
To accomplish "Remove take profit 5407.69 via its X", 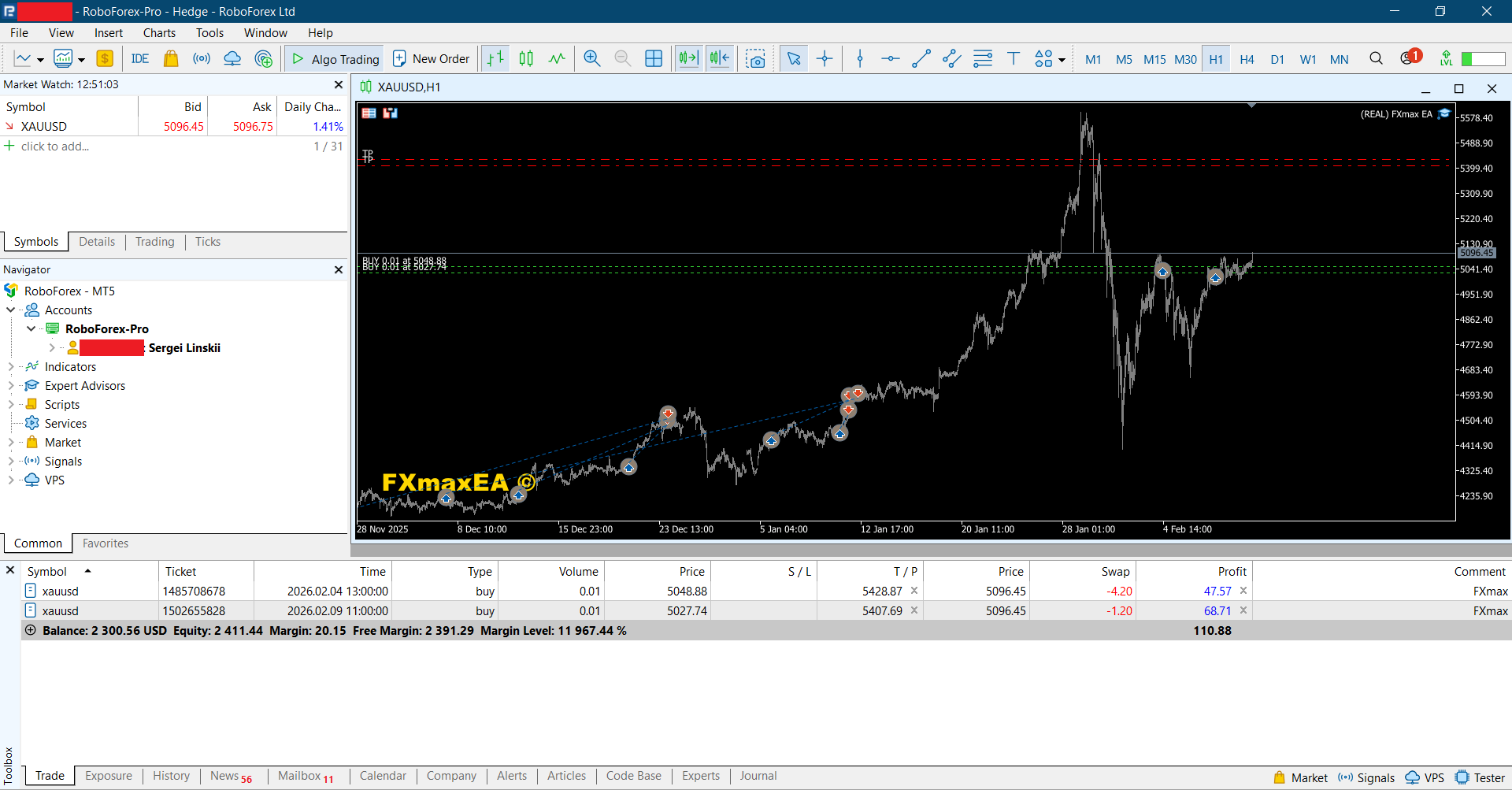I will pos(914,610).
